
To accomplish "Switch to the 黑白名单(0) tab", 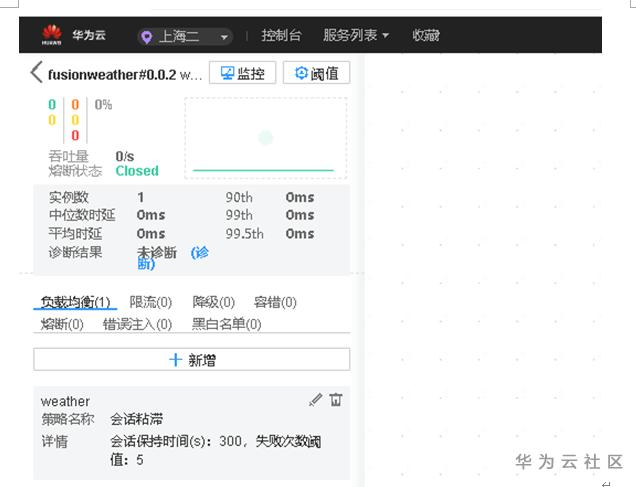I will coord(226,324).
